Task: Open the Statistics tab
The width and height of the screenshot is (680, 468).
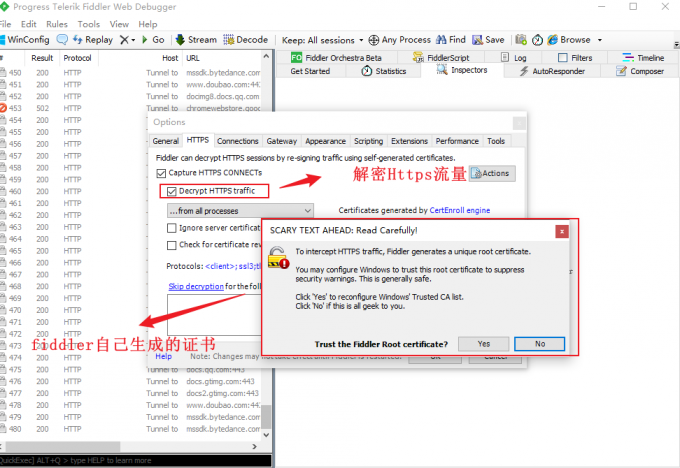Action: (384, 71)
